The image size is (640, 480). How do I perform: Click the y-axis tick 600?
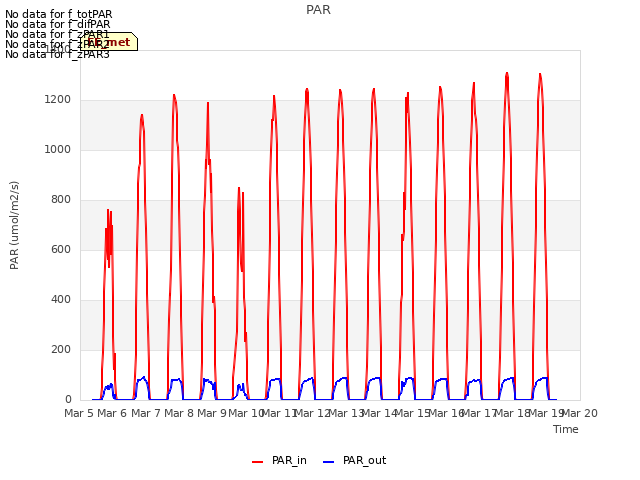click(x=61, y=249)
